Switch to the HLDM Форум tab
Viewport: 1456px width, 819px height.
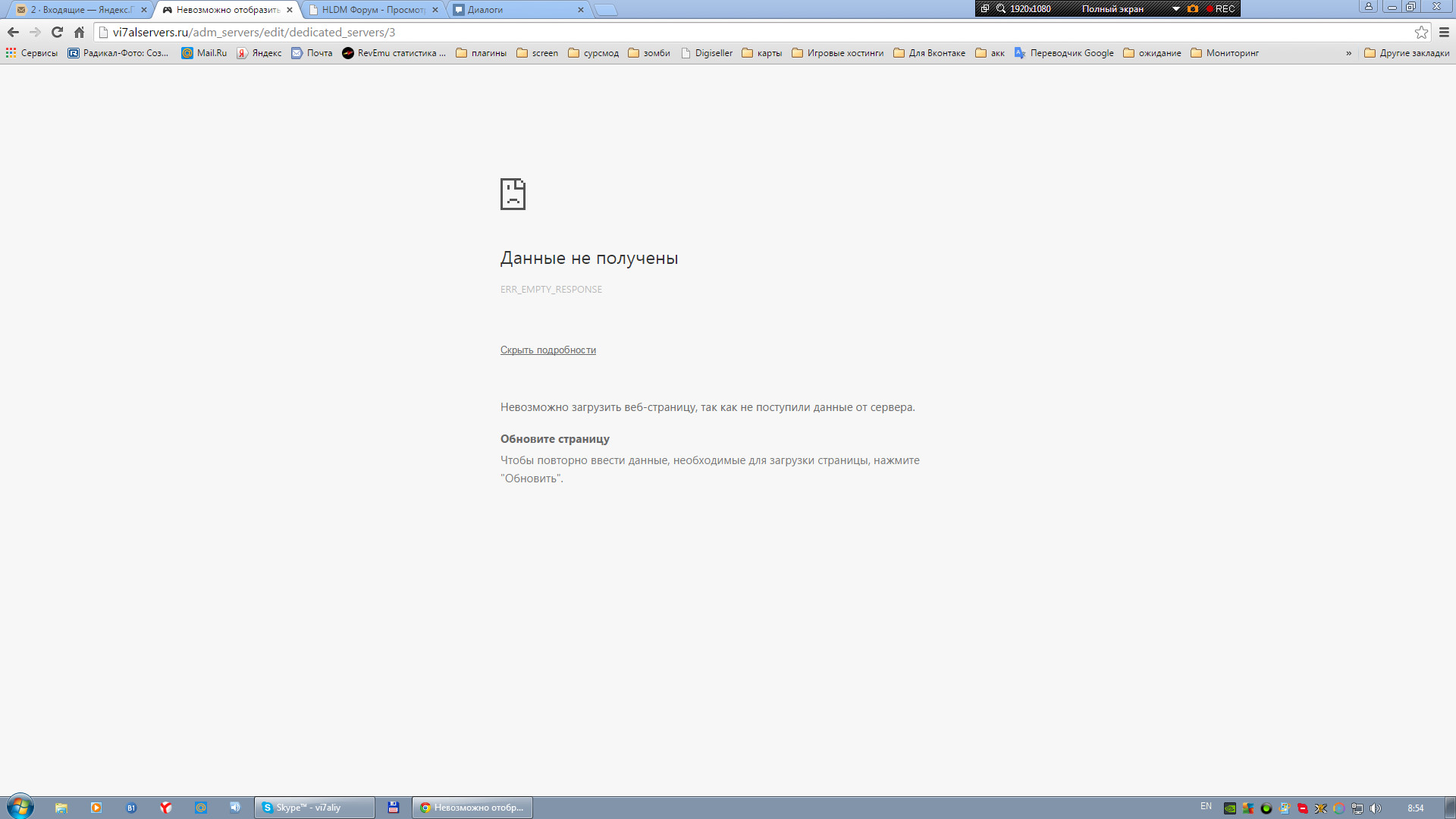372,10
